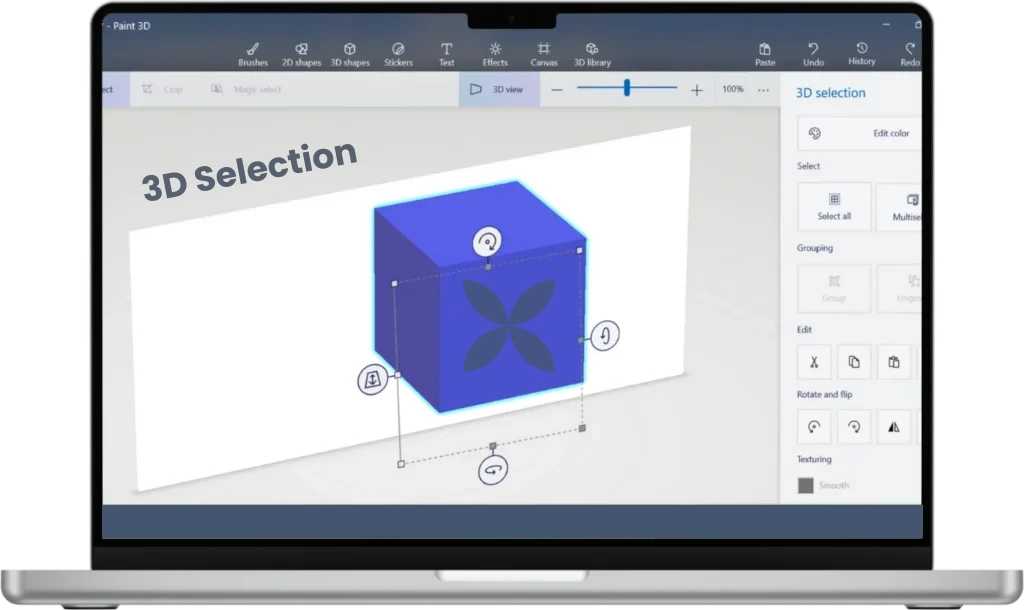The height and width of the screenshot is (610, 1024).
Task: Open the Paste menu on the toolbar
Action: pyautogui.click(x=764, y=53)
